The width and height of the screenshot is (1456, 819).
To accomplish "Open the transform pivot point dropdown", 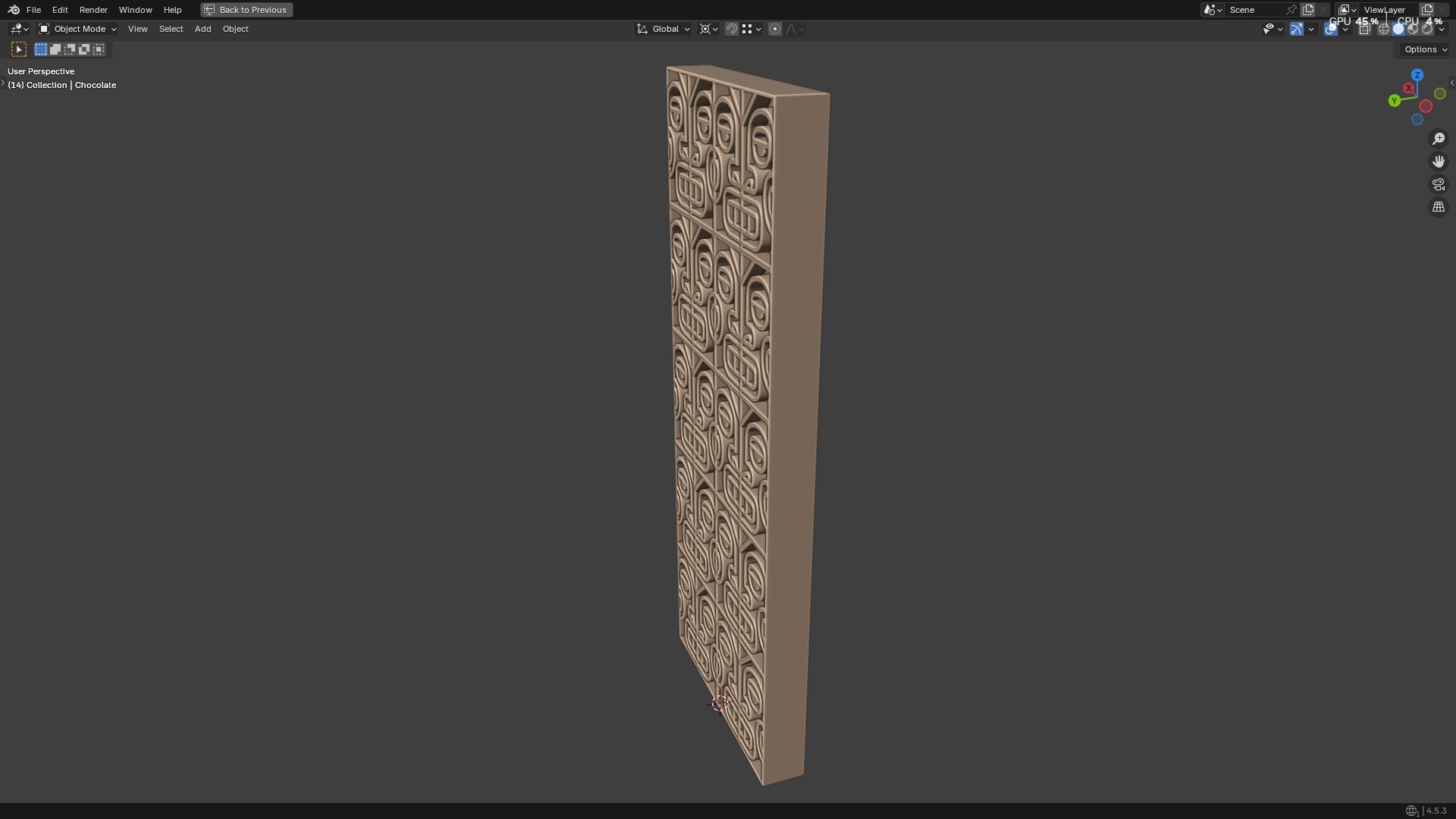I will pyautogui.click(x=709, y=29).
